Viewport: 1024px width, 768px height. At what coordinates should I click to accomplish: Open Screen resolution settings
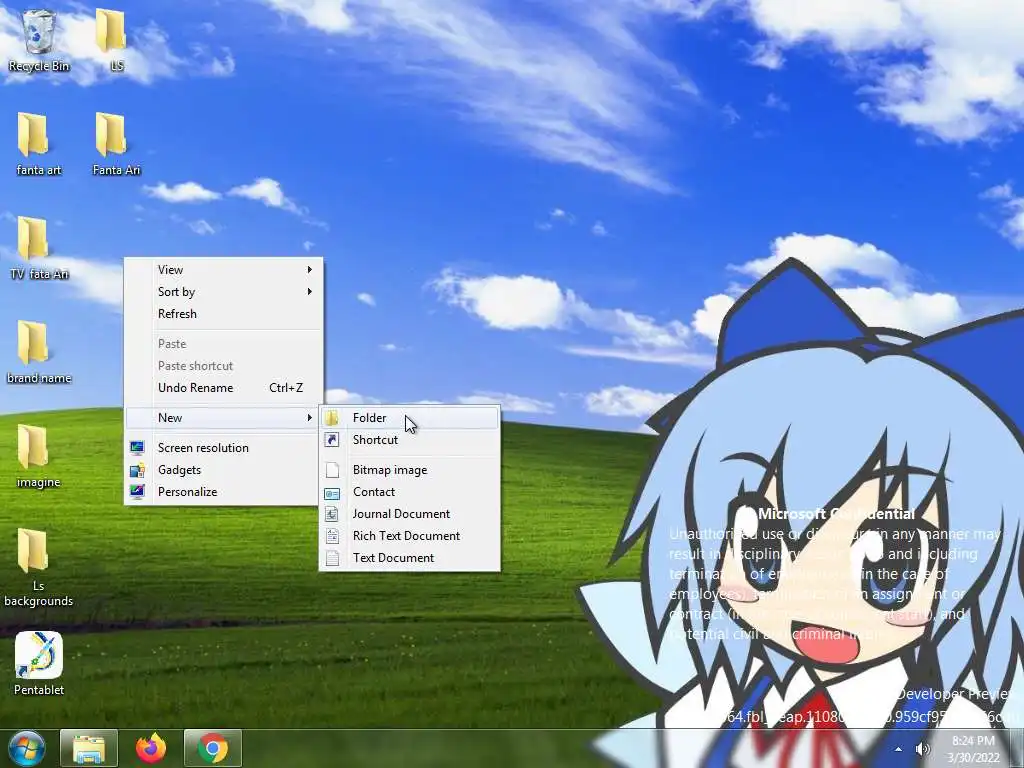(223, 448)
